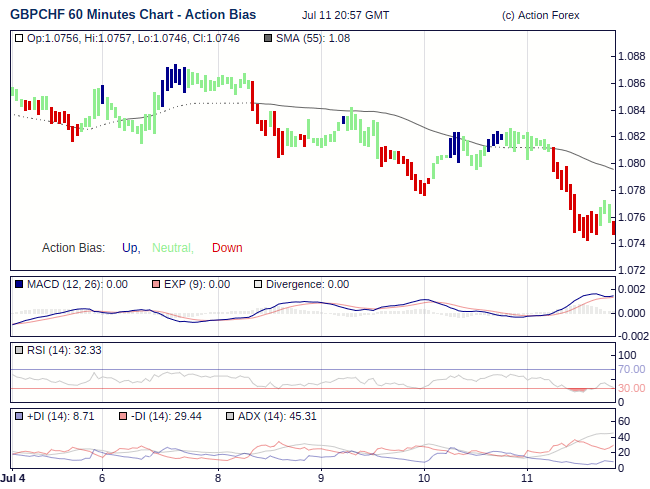Click the grey SMA (55) legend square
The image size is (650, 489).
[266, 38]
